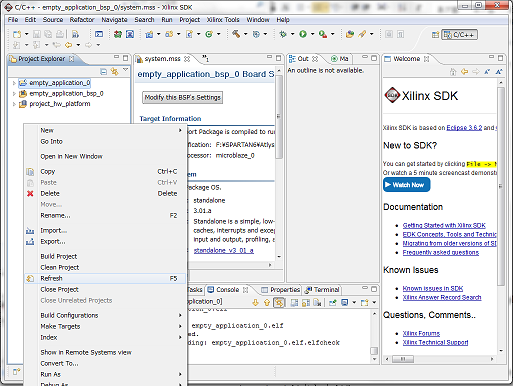Toggle Link with Editor in Project Explorer
The image size is (513, 386).
115,71
